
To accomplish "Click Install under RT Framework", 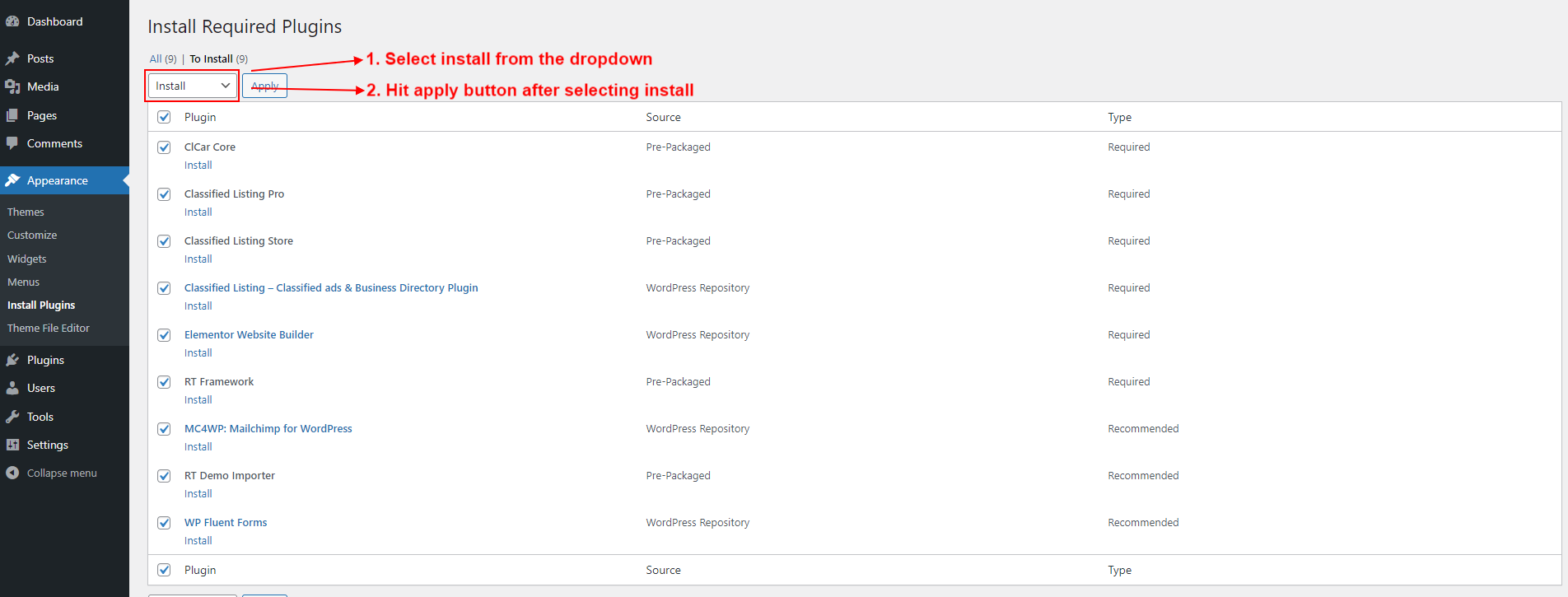I will click(x=198, y=399).
